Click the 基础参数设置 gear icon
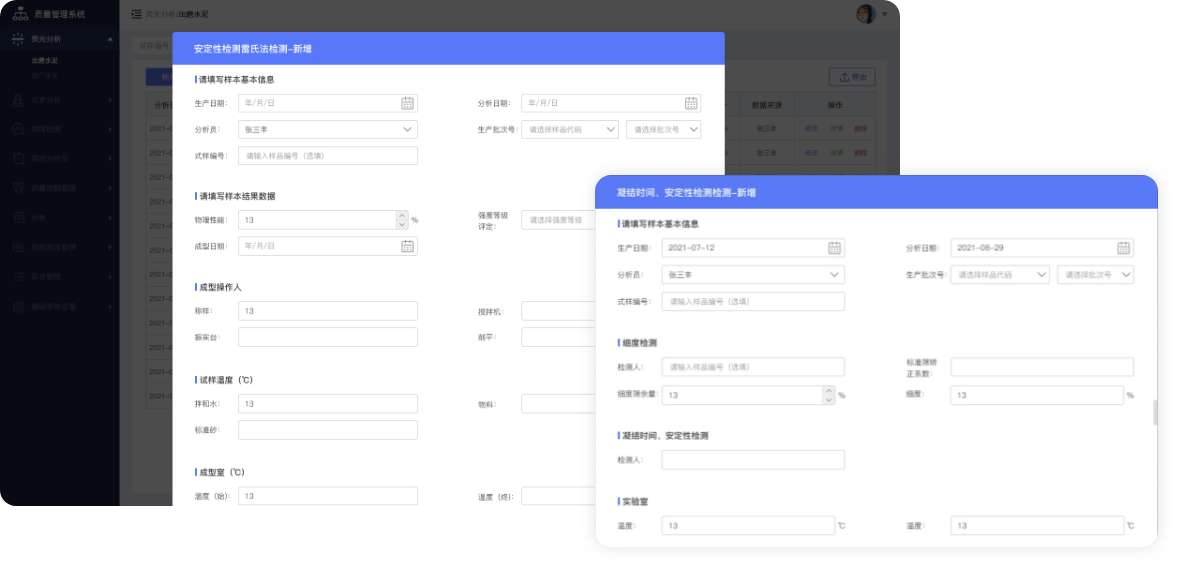Image resolution: width=1182 pixels, height=571 pixels. 18,307
